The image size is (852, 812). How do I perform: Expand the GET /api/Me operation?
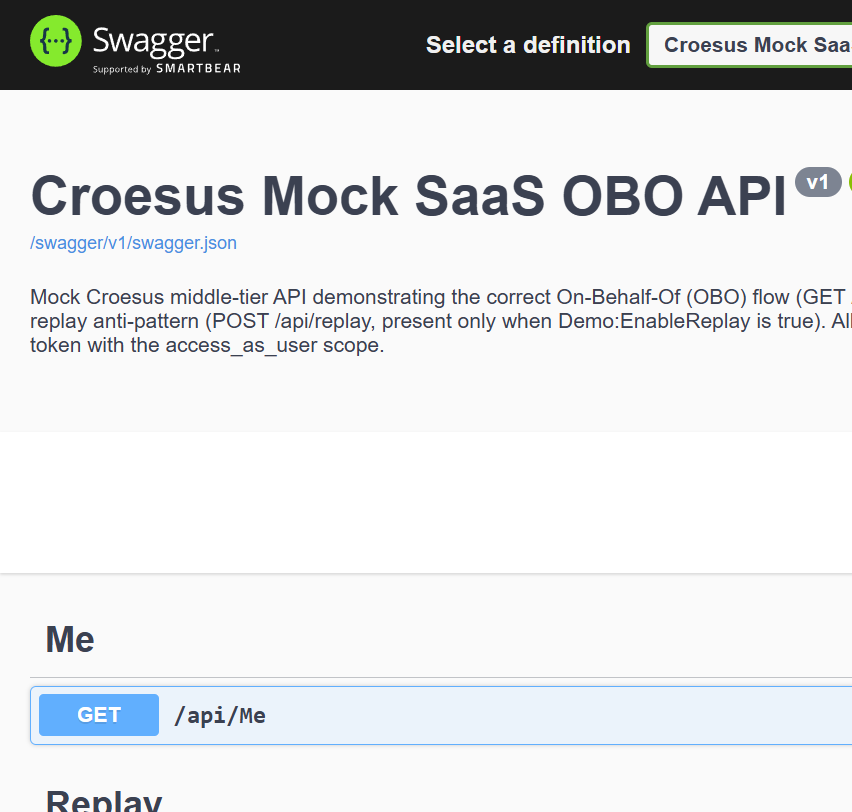[441, 715]
